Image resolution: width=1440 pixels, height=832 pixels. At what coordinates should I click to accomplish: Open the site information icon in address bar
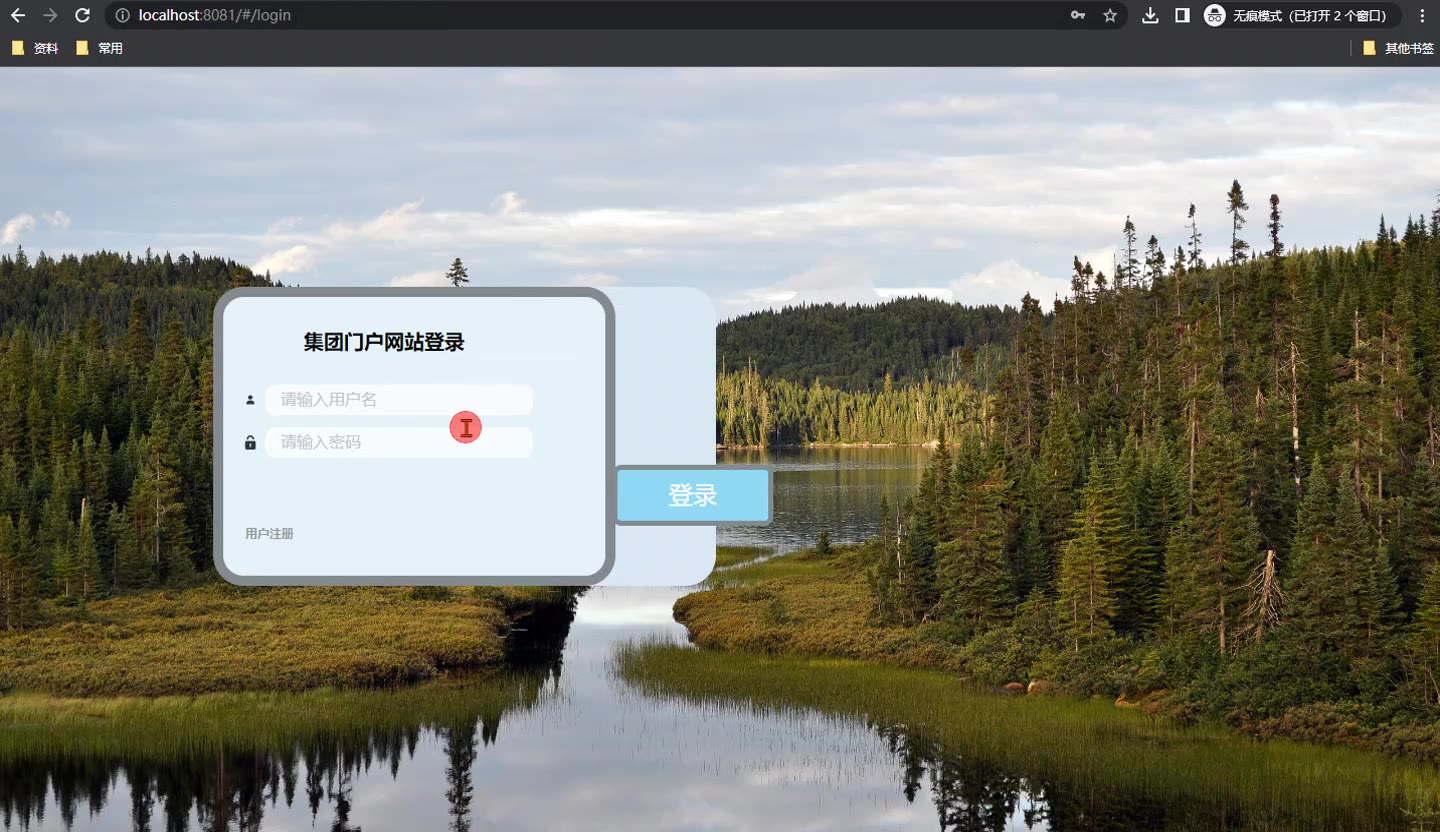click(x=122, y=15)
